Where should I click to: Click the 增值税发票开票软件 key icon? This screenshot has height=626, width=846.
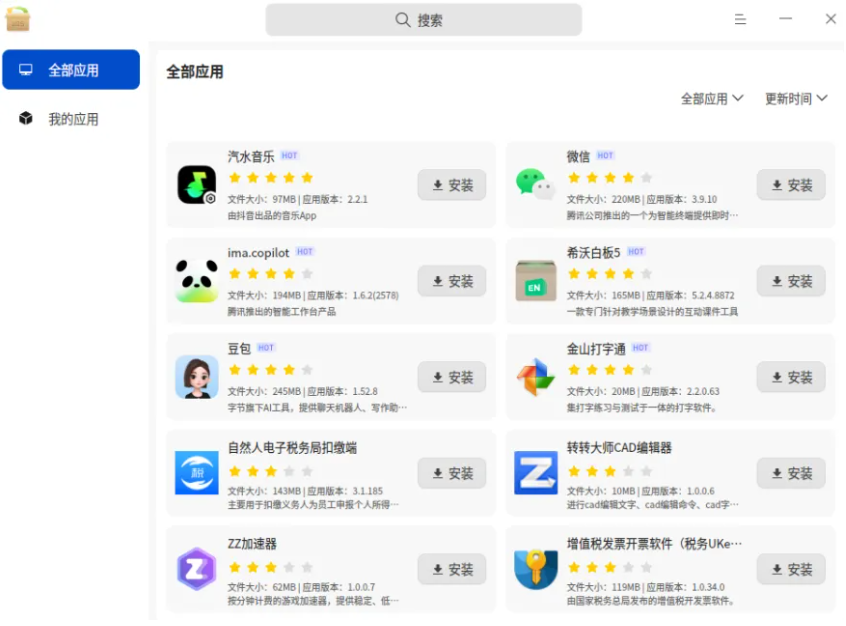[x=535, y=569]
